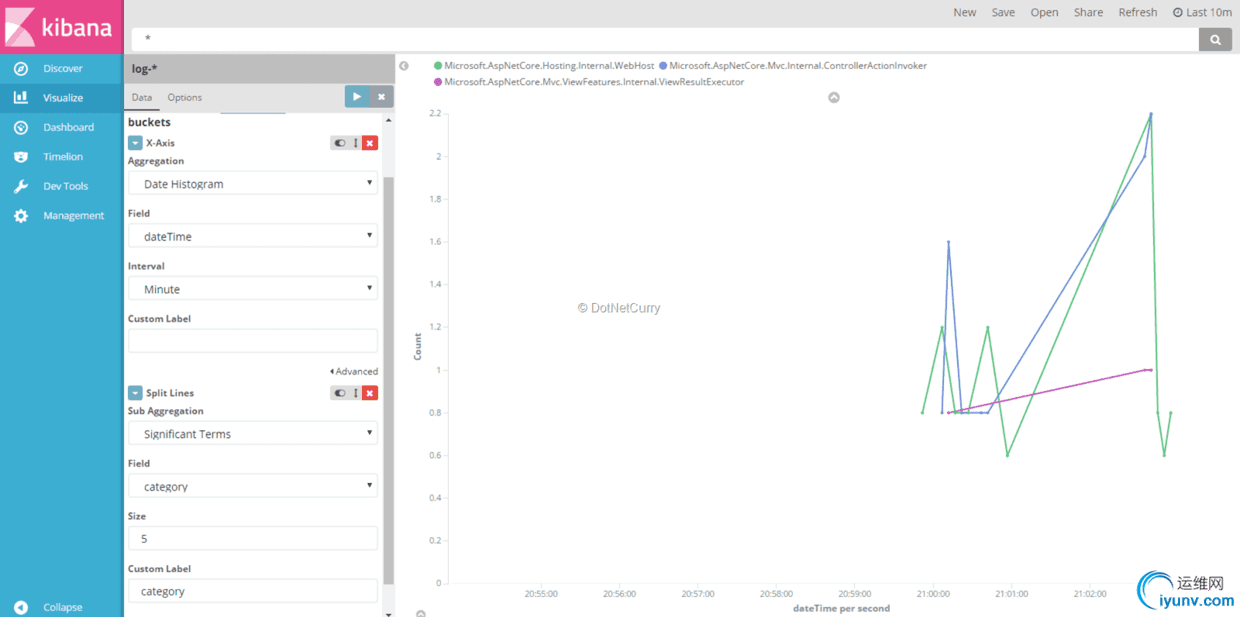
Task: Click the editor panel scrollbar
Action: point(389,380)
